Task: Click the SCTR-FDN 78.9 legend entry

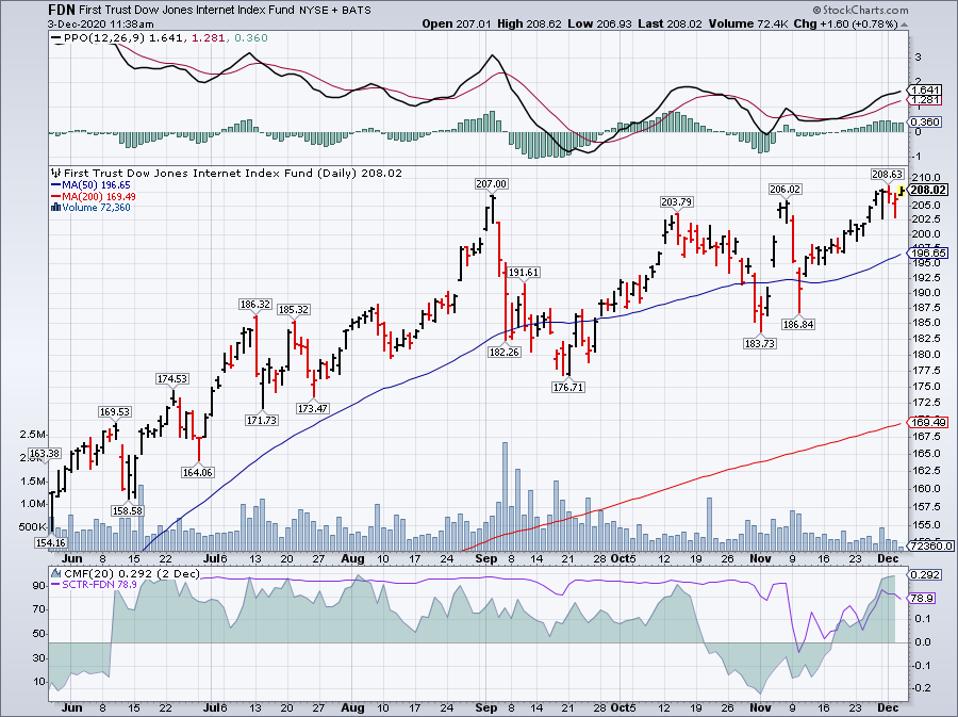Action: click(x=93, y=585)
